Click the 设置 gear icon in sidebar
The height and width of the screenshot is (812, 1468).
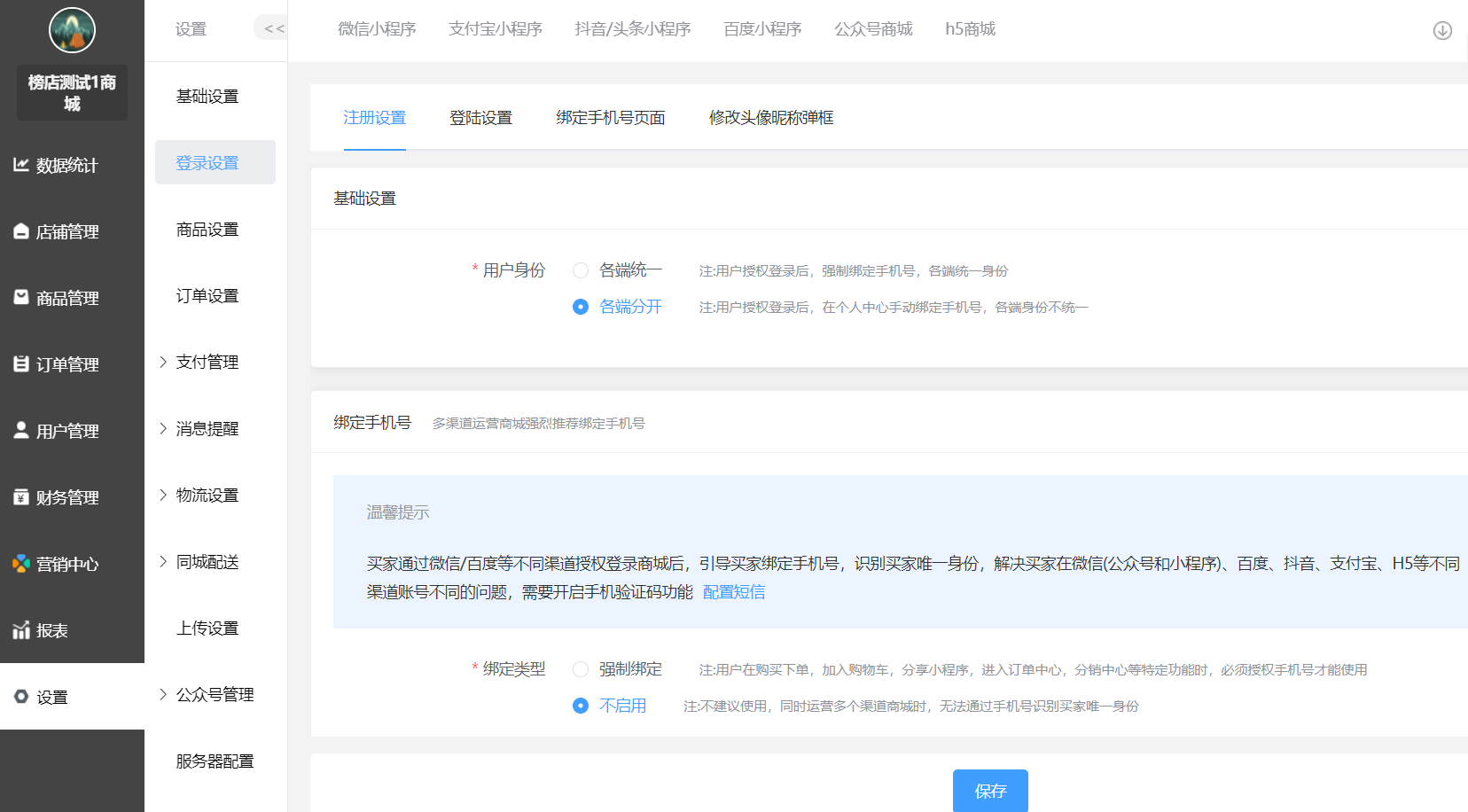click(x=21, y=697)
